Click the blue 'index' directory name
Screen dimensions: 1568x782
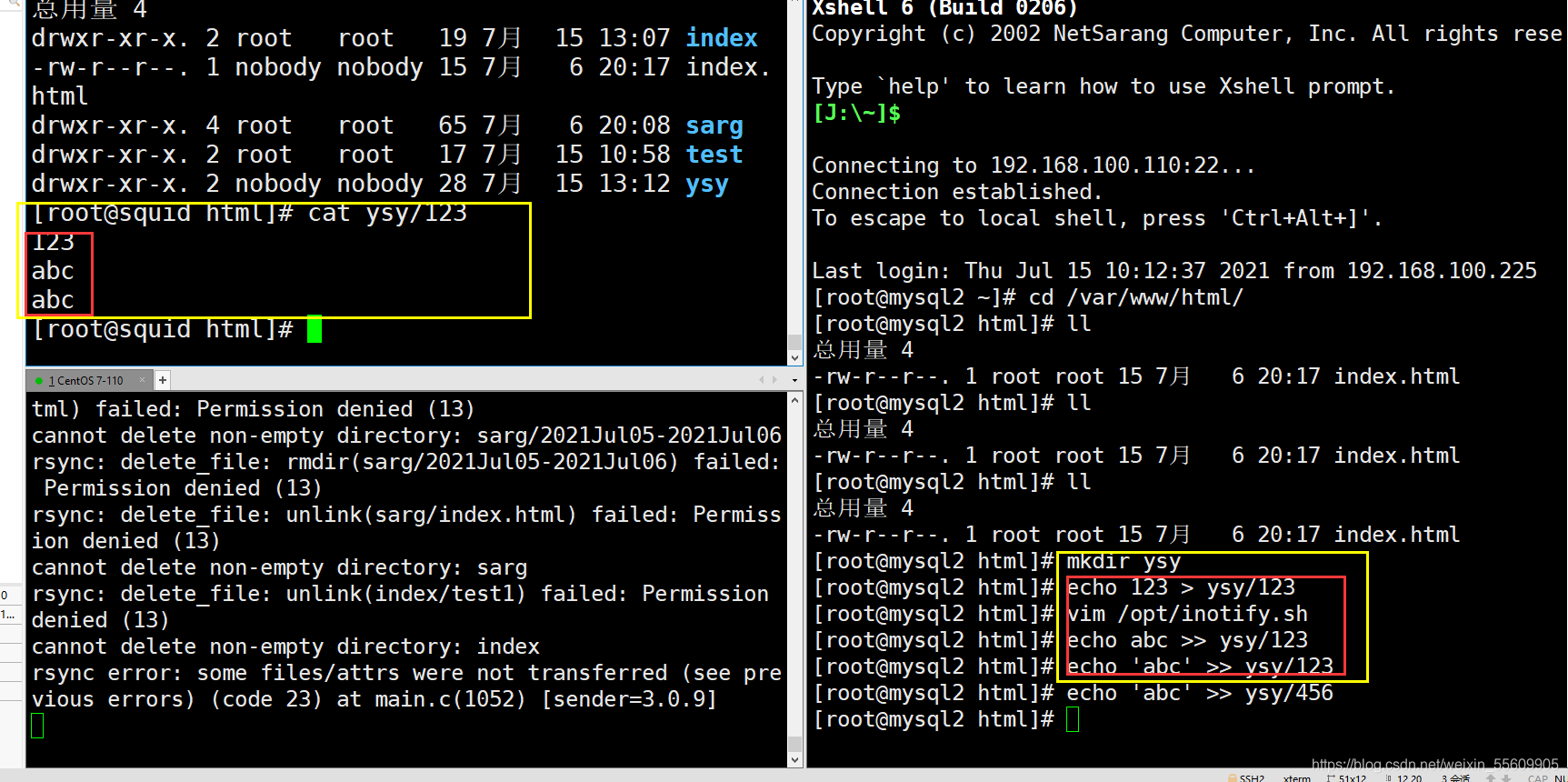coord(722,38)
